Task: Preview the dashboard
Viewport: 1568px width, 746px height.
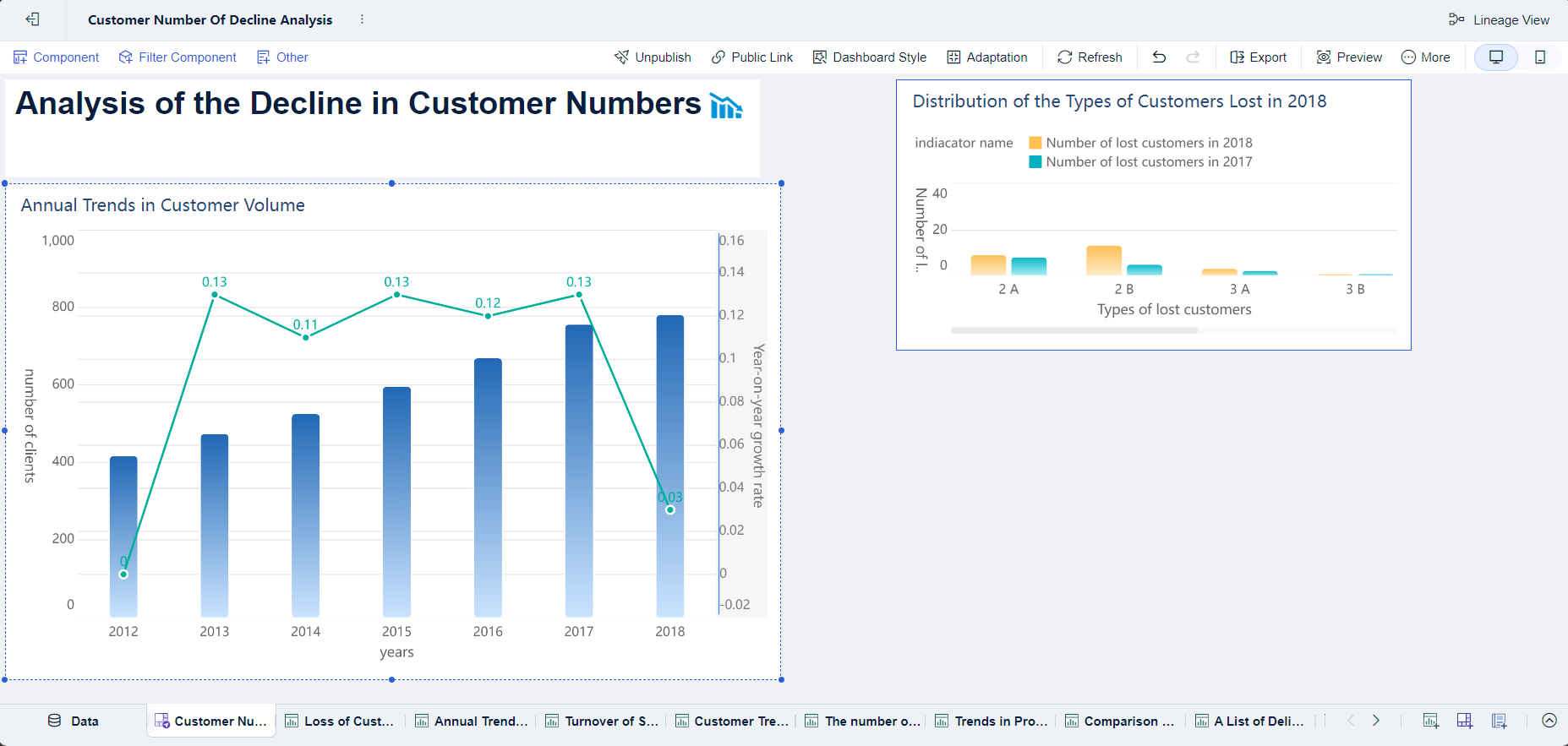Action: pos(1349,57)
